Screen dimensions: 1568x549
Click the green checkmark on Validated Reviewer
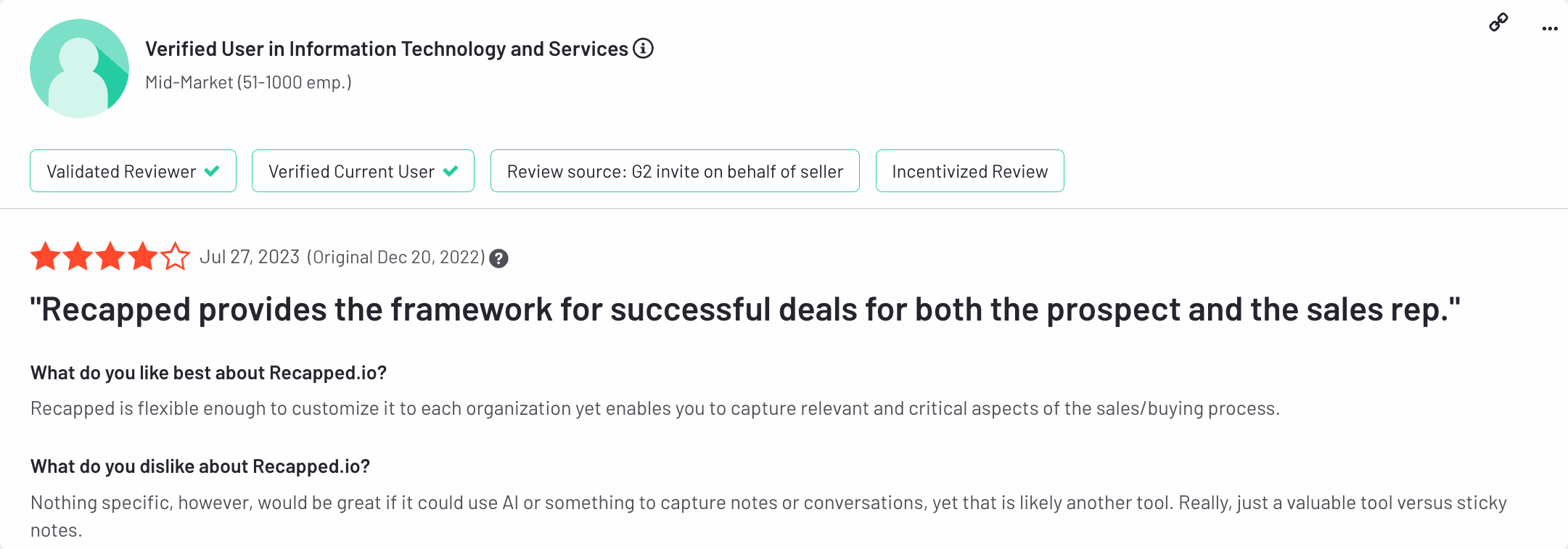pyautogui.click(x=212, y=171)
